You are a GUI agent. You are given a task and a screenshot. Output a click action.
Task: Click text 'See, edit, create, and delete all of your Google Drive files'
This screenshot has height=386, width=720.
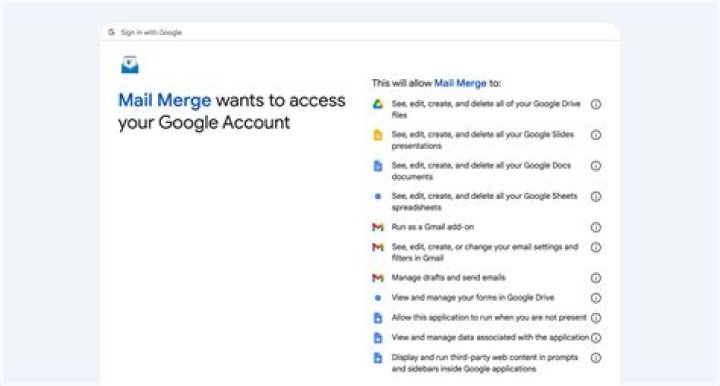coord(486,109)
